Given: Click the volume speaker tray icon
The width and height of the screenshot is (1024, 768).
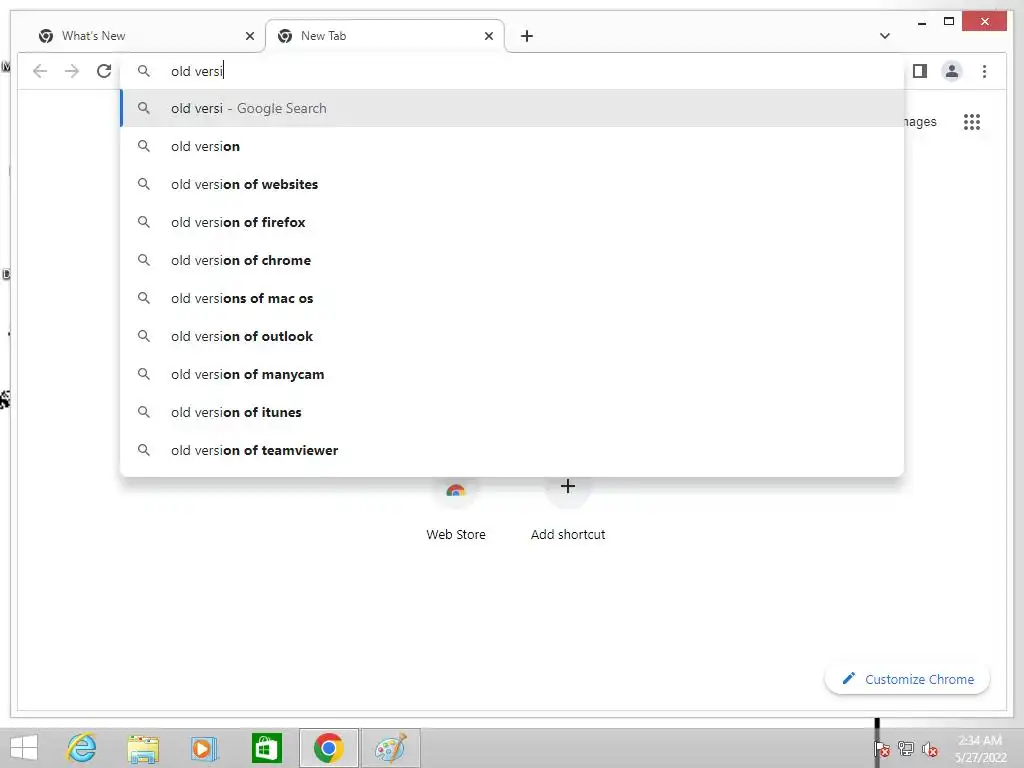Looking at the screenshot, I should [930, 748].
